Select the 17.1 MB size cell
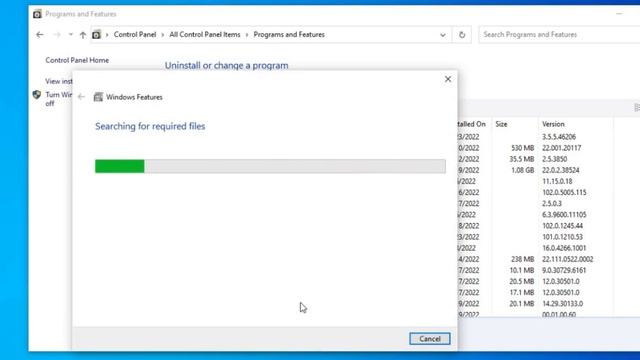The height and width of the screenshot is (360, 640). coord(522,292)
